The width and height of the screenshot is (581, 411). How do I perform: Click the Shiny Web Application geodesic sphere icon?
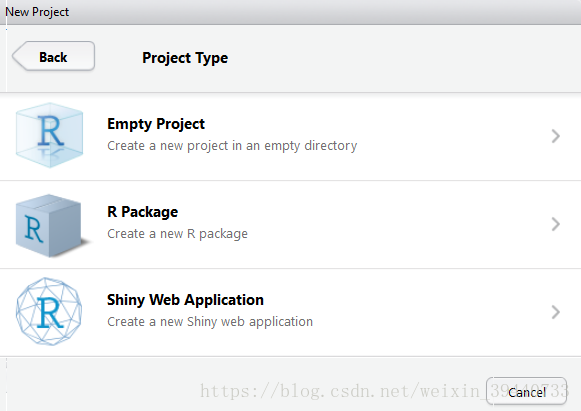[49, 311]
